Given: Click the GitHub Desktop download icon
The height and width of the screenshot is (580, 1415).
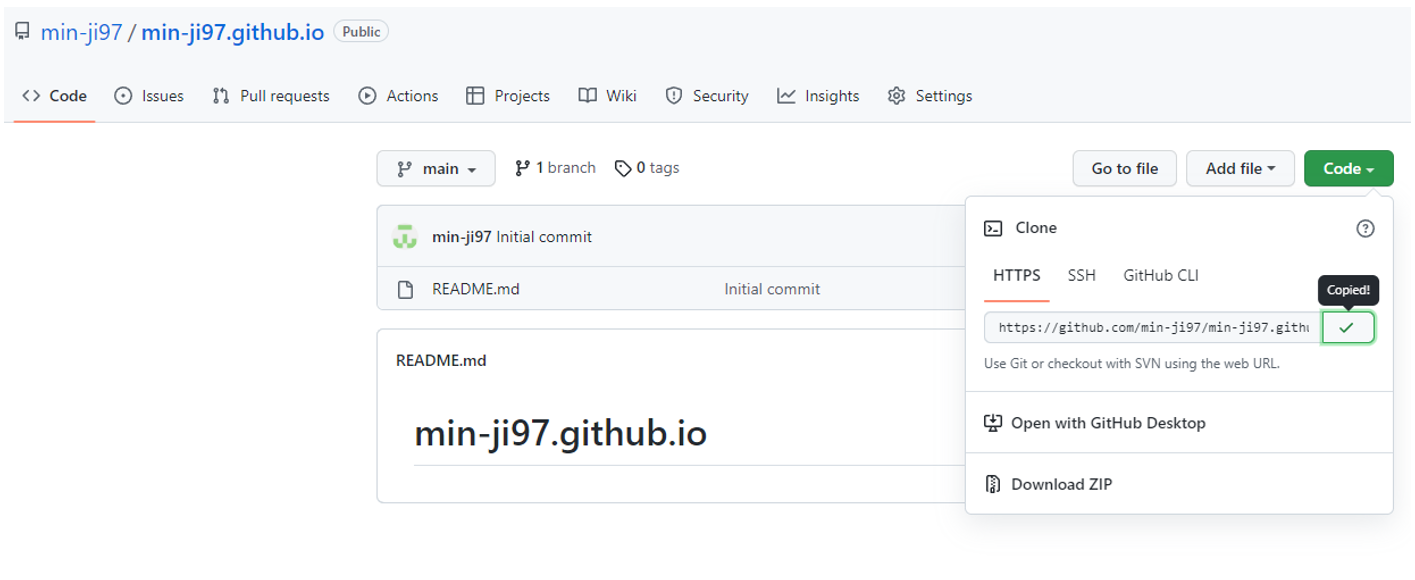Looking at the screenshot, I should pyautogui.click(x=993, y=423).
